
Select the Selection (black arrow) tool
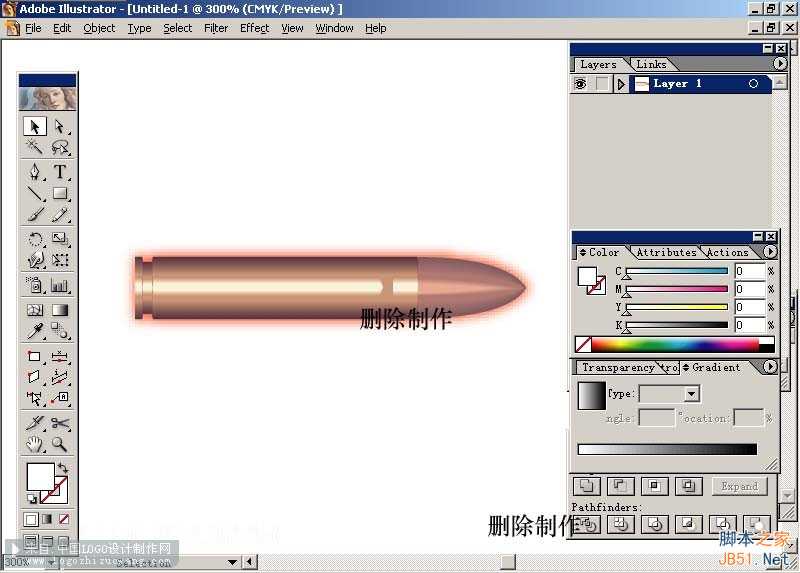(35, 126)
